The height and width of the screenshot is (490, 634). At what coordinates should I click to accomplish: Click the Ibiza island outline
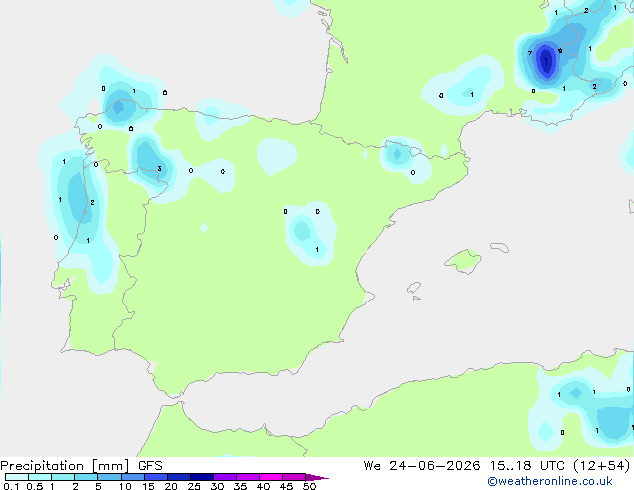(414, 288)
